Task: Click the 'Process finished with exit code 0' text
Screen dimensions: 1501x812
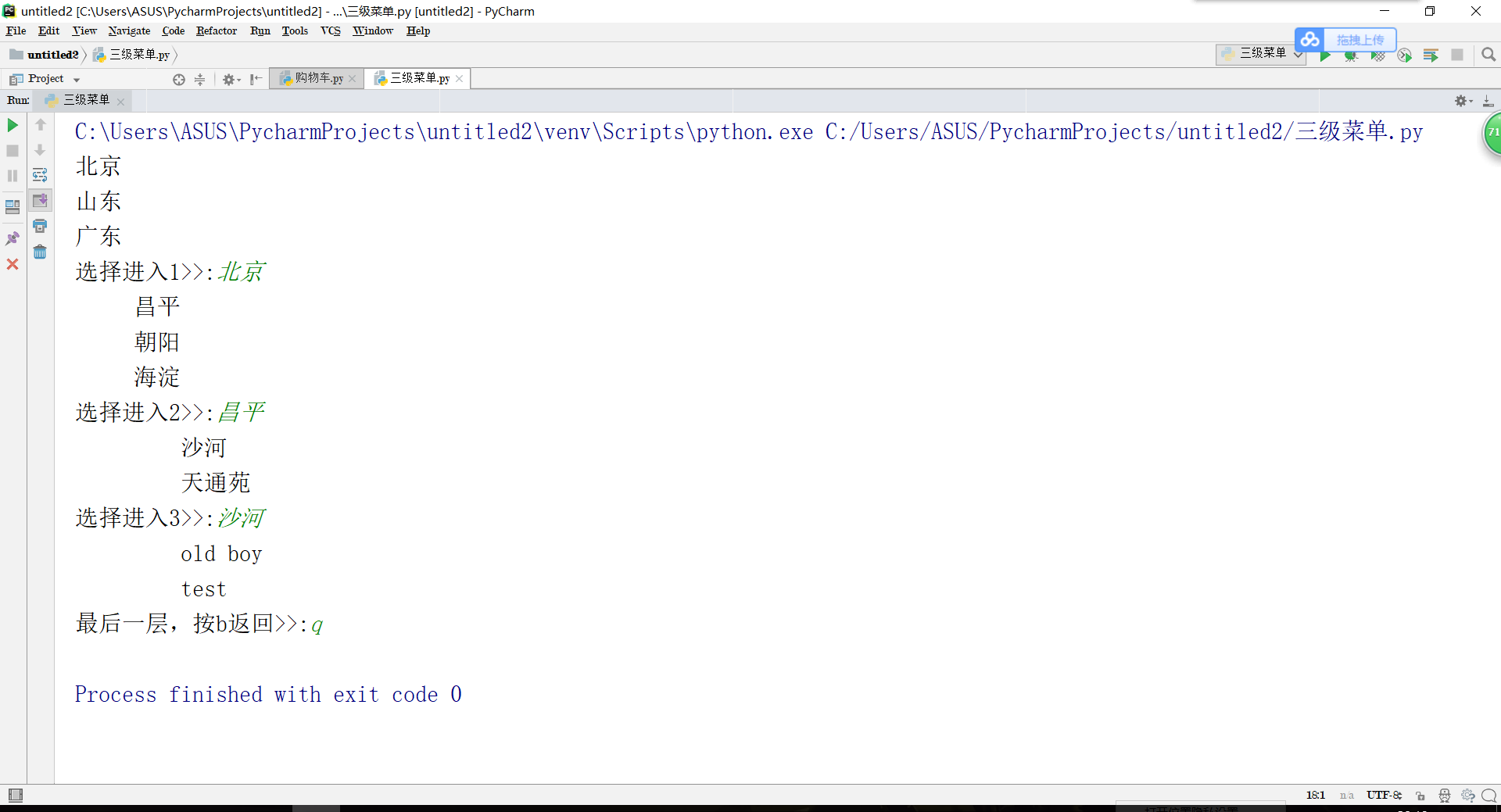Action: [x=268, y=694]
